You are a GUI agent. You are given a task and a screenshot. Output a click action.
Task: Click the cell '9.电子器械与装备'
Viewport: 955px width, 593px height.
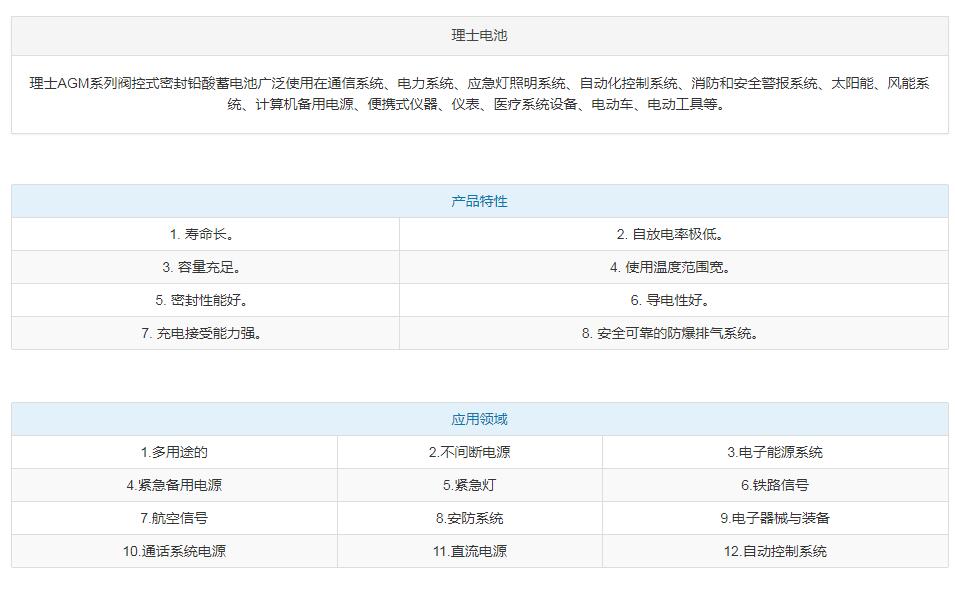775,518
